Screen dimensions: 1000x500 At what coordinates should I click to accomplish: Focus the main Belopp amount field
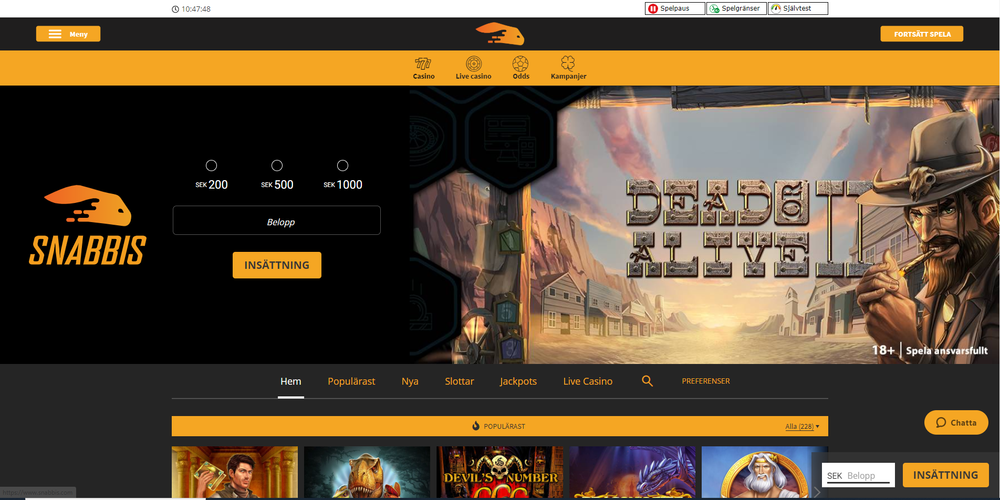pyautogui.click(x=277, y=220)
